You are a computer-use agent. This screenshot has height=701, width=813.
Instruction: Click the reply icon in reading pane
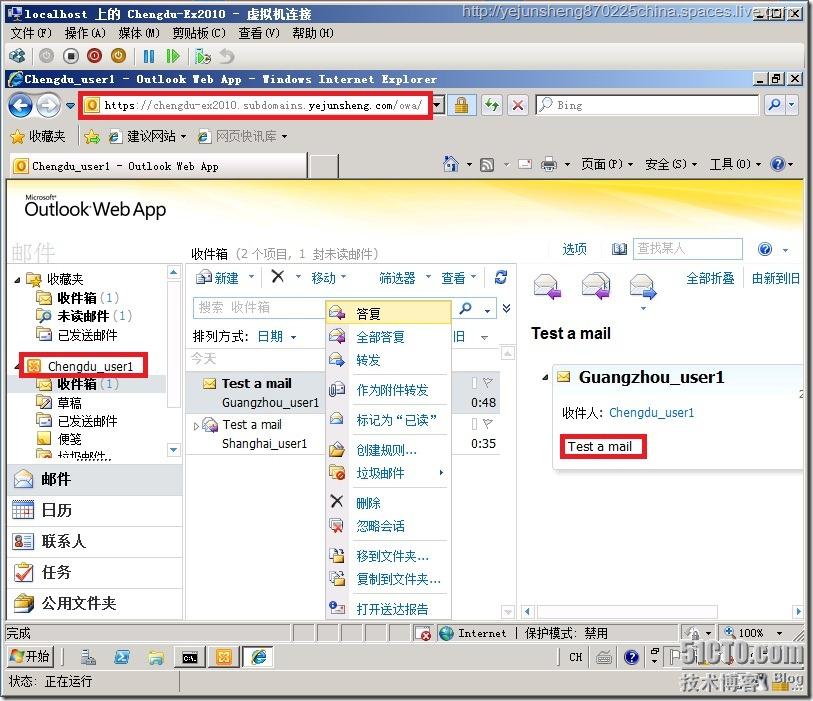click(x=547, y=287)
